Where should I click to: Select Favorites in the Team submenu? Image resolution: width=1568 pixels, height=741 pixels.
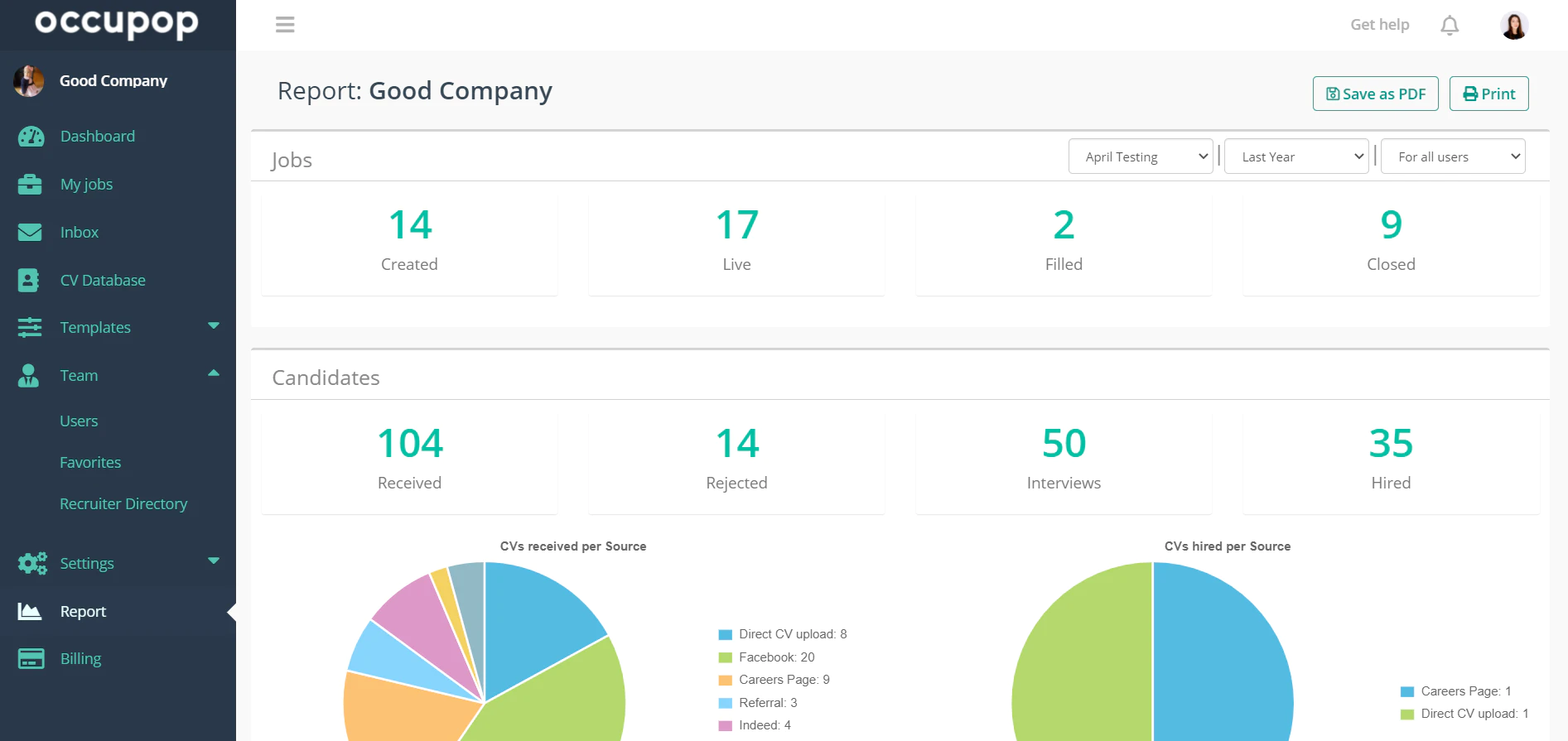90,463
